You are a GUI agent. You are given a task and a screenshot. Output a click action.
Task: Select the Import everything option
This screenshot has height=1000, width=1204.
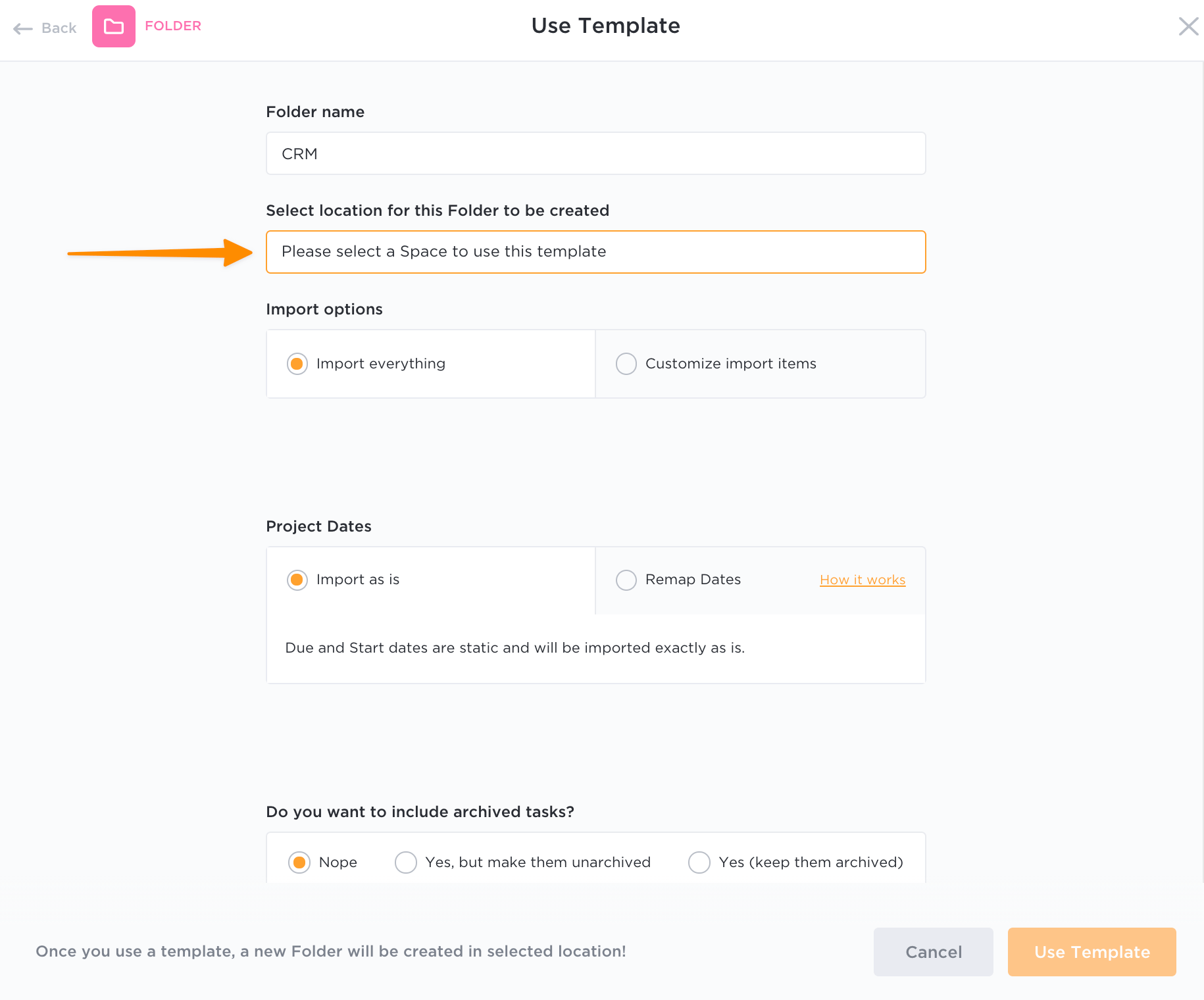[380, 364]
